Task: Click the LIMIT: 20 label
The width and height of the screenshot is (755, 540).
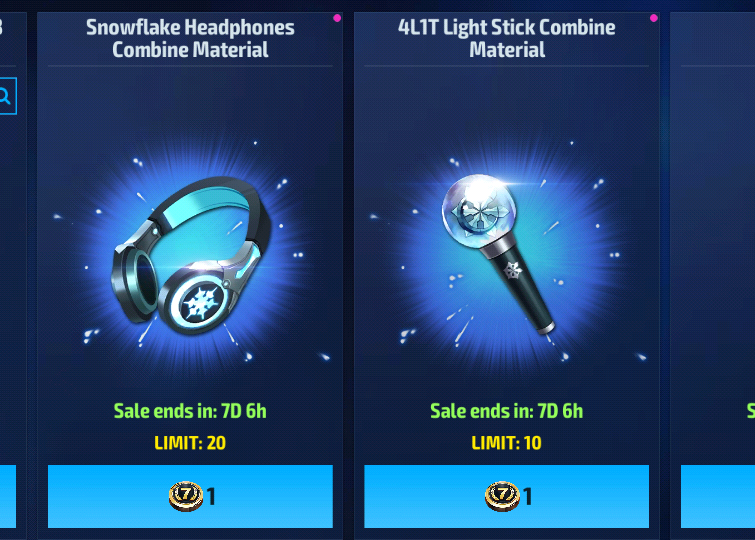Action: click(190, 443)
